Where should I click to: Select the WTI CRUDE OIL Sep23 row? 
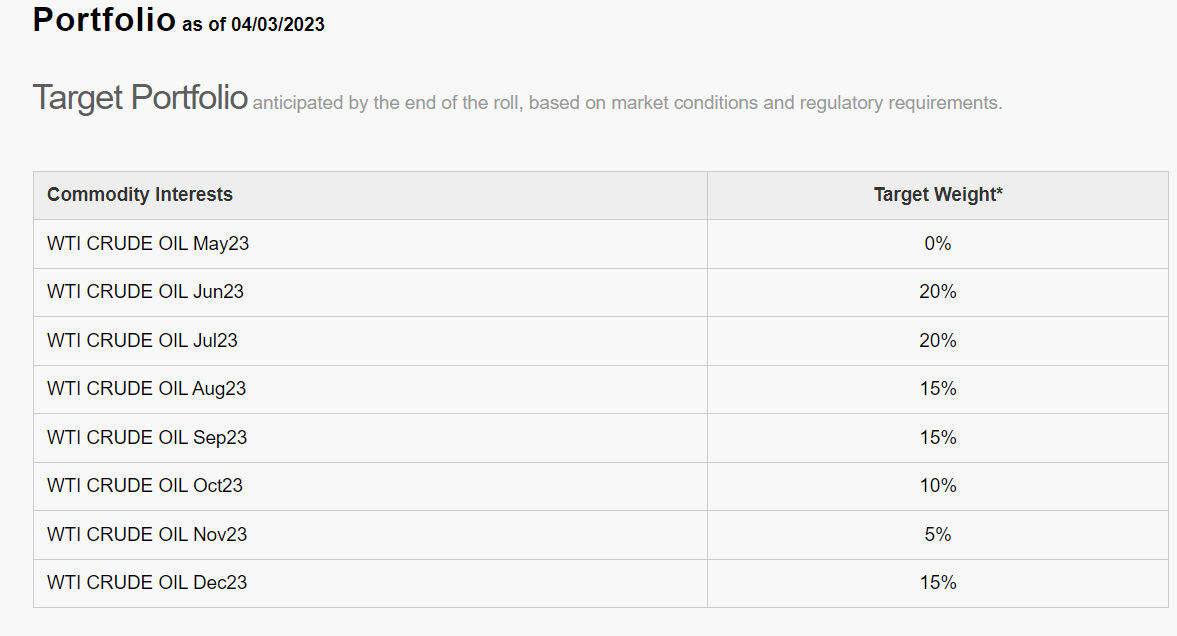146,438
